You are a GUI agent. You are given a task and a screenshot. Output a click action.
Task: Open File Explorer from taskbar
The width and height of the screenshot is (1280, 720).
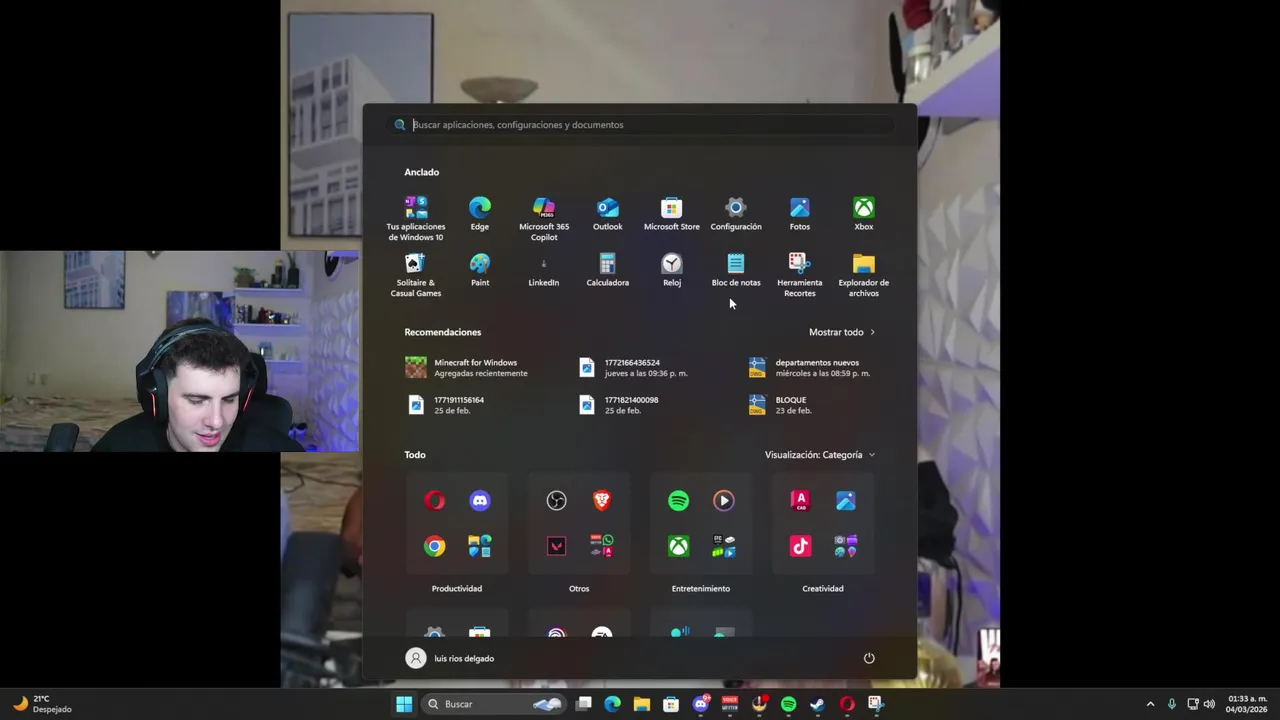tap(642, 704)
